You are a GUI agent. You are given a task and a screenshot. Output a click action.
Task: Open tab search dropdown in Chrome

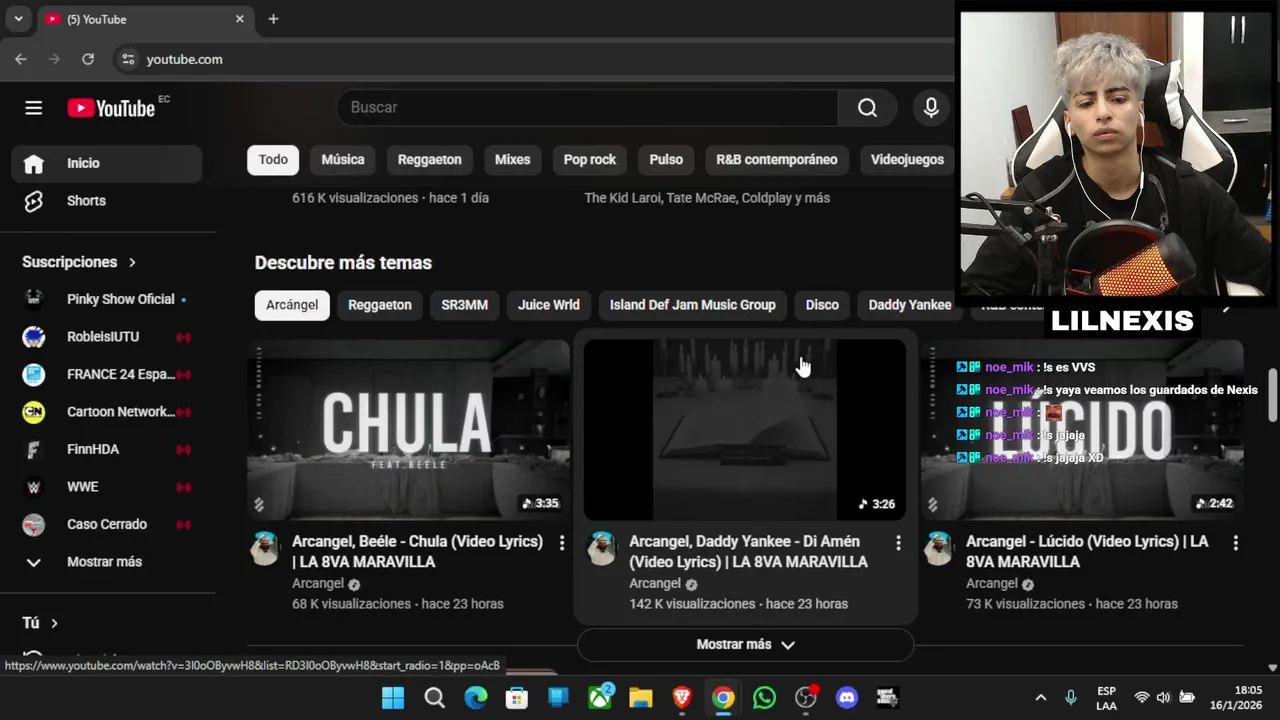coord(18,19)
